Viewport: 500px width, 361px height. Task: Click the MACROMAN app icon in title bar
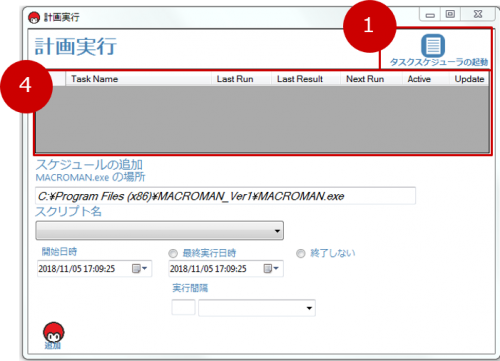click(x=34, y=18)
